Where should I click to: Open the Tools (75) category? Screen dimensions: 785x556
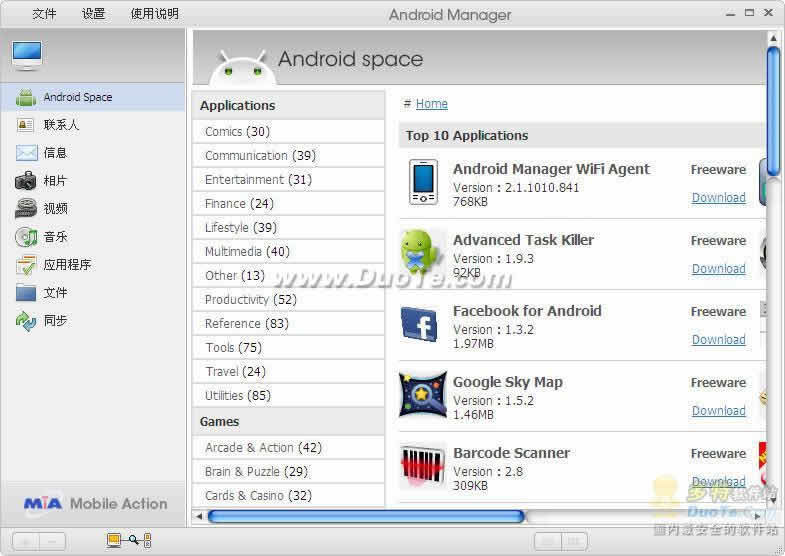coord(288,348)
